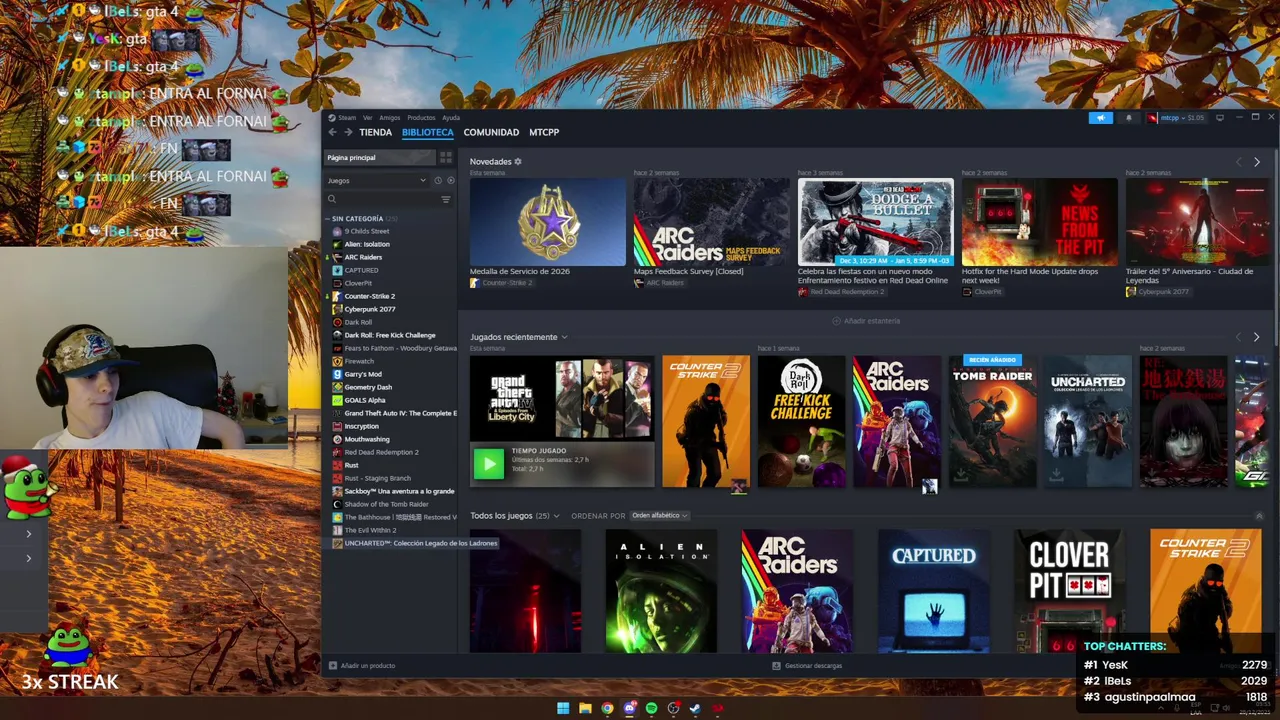
Task: Switch to the COMUNIDAD tab
Action: [491, 132]
